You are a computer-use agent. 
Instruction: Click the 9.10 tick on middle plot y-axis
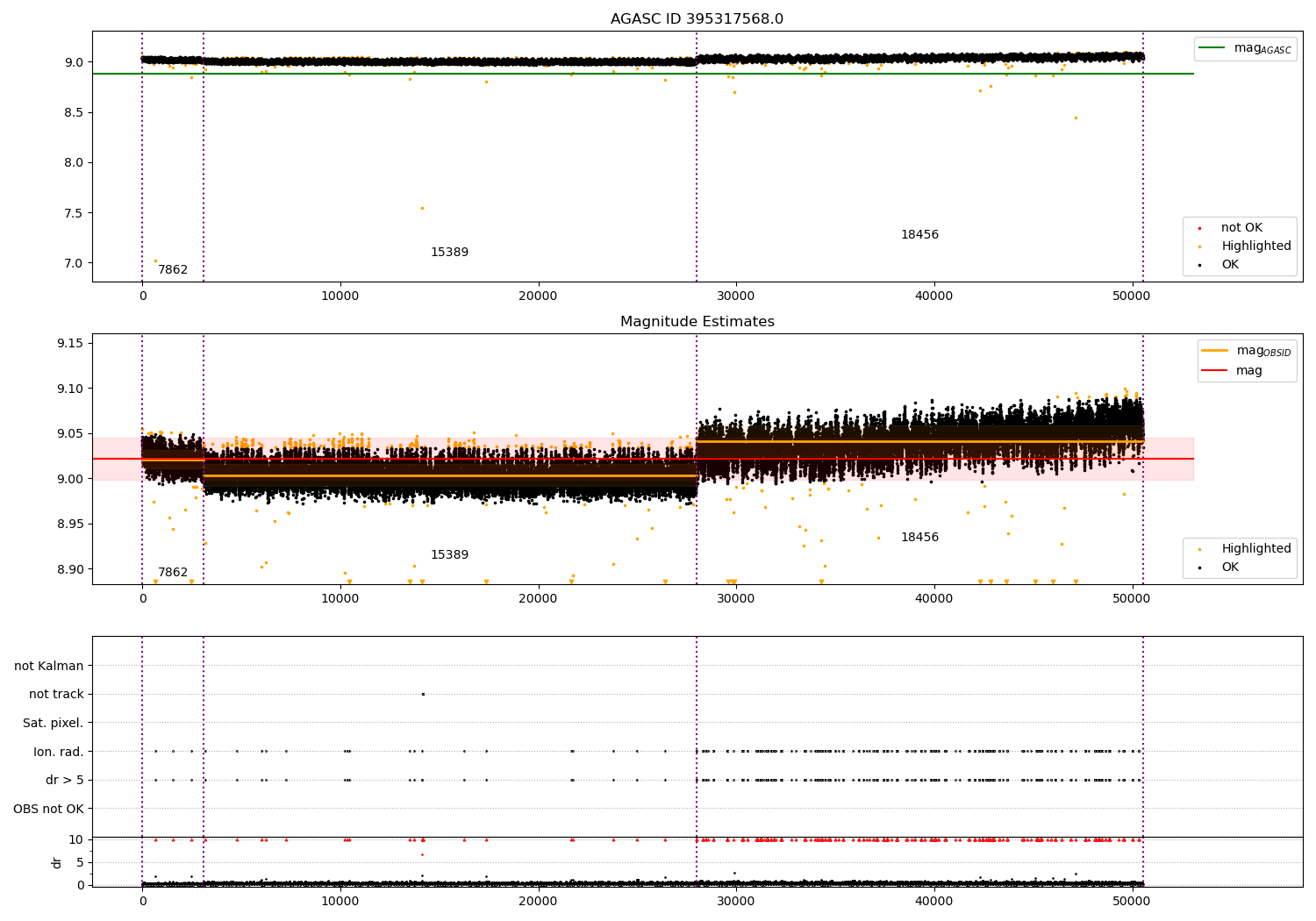pos(68,389)
